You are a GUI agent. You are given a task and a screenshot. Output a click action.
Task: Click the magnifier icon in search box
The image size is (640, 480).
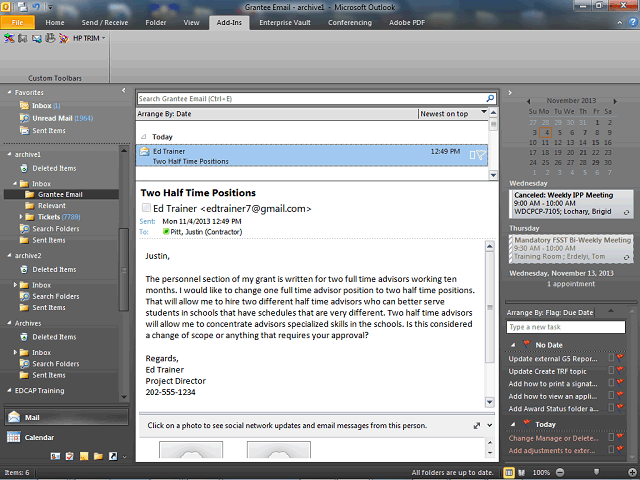[490, 98]
